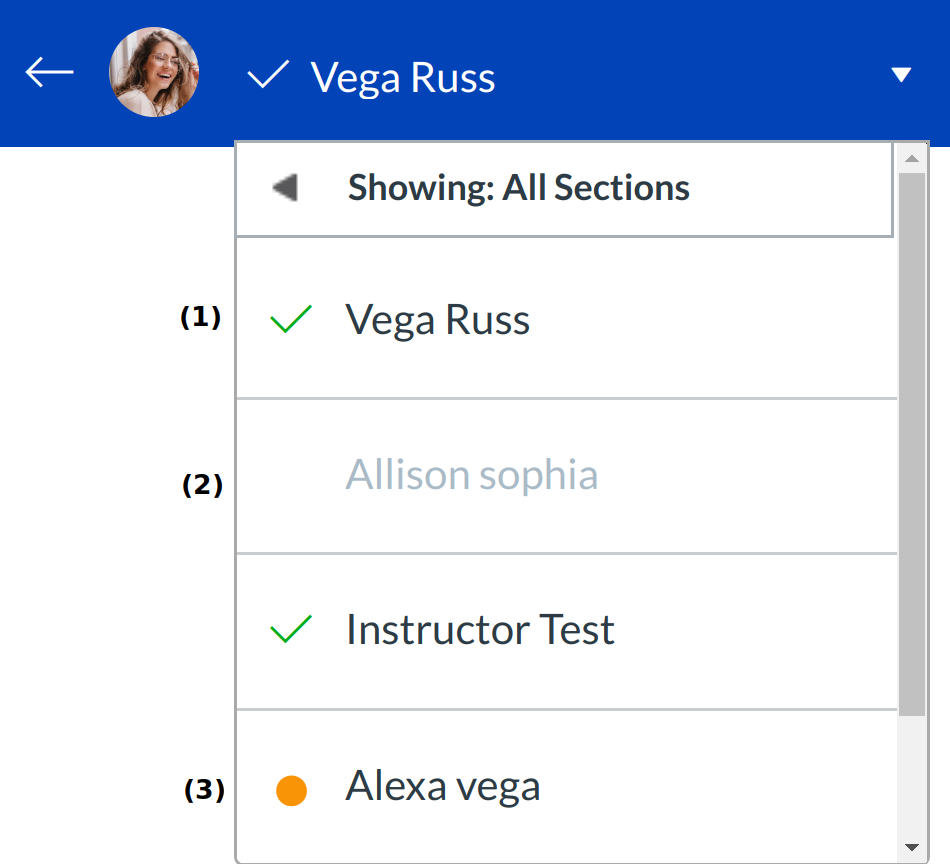
Task: Click the scrollbar down arrow
Action: pos(911,848)
